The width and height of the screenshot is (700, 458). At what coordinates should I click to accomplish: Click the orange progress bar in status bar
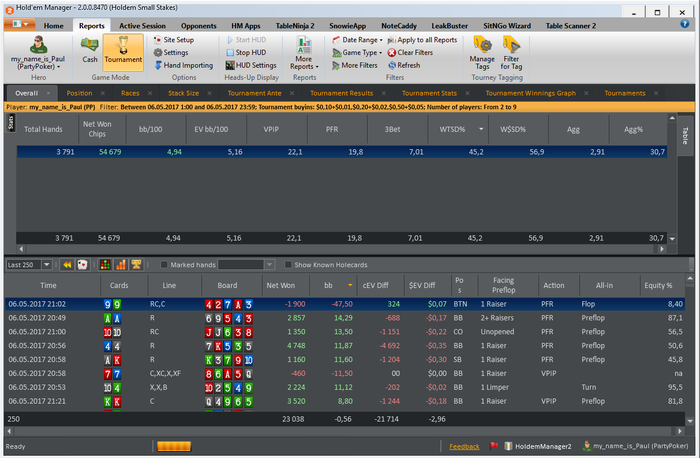click(174, 446)
